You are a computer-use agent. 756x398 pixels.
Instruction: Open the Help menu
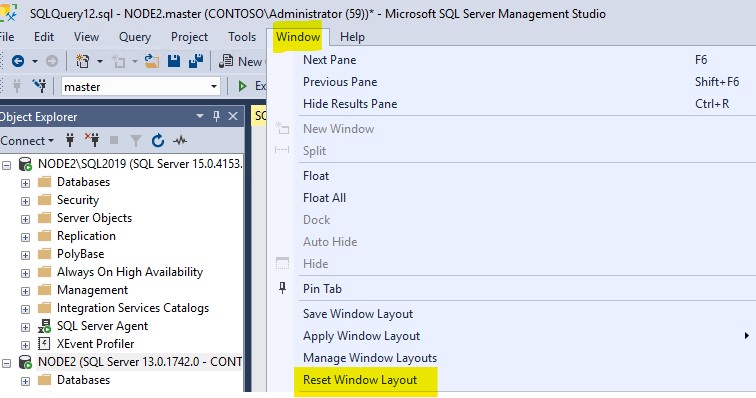(352, 37)
